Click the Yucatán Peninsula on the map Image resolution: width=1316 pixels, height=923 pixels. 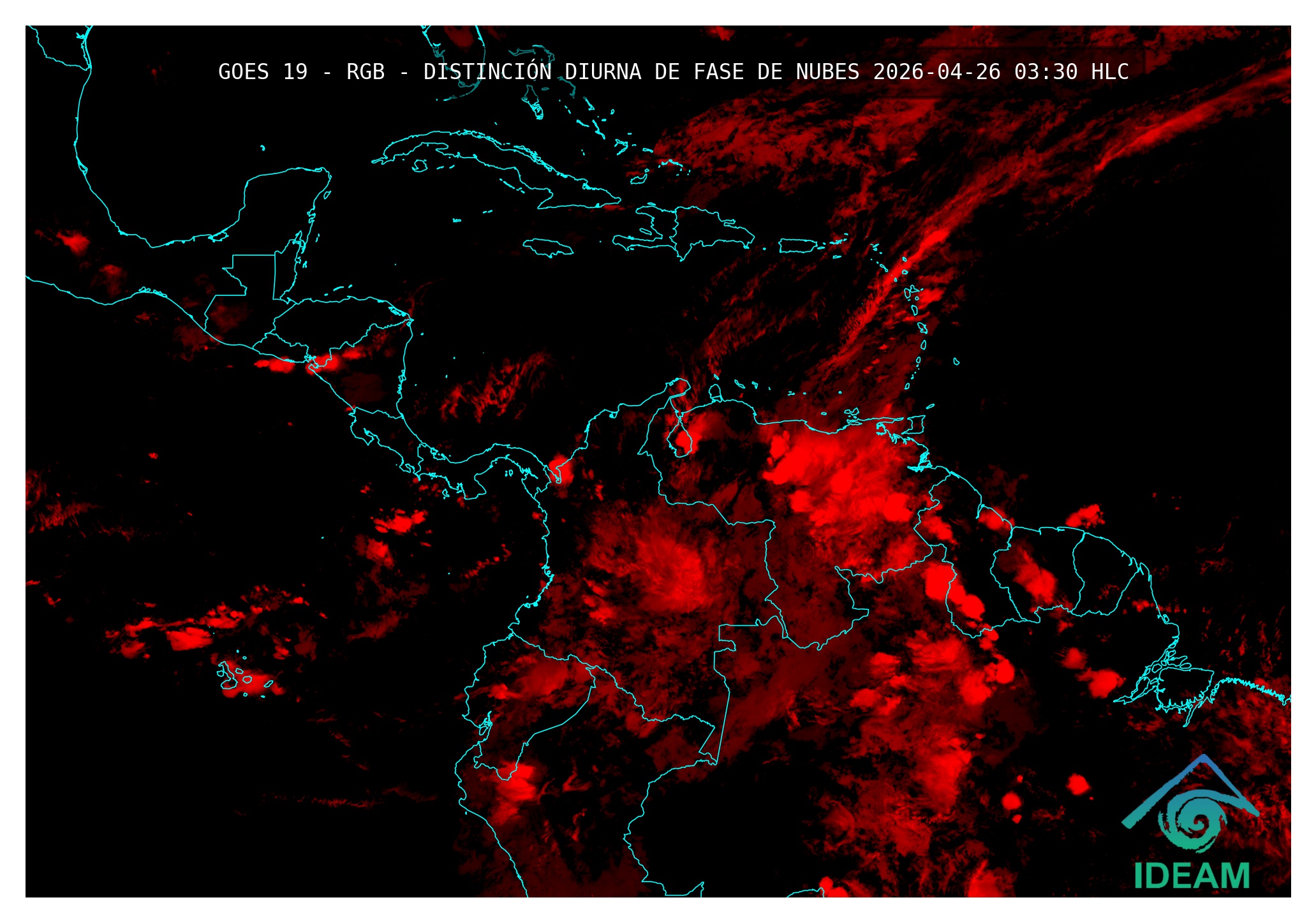(281, 201)
